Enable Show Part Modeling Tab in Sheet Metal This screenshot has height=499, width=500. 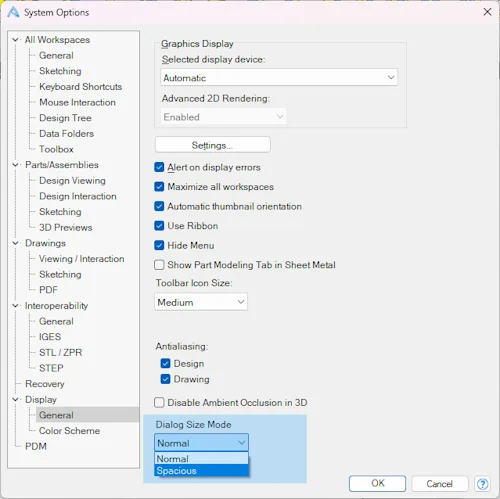159,265
